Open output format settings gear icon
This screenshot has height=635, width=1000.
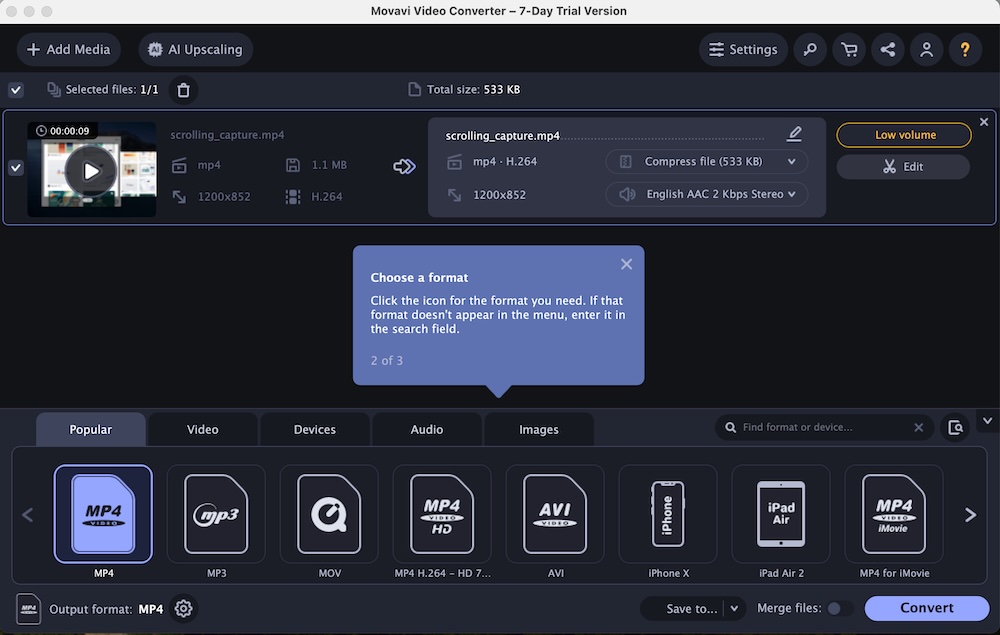pyautogui.click(x=183, y=609)
